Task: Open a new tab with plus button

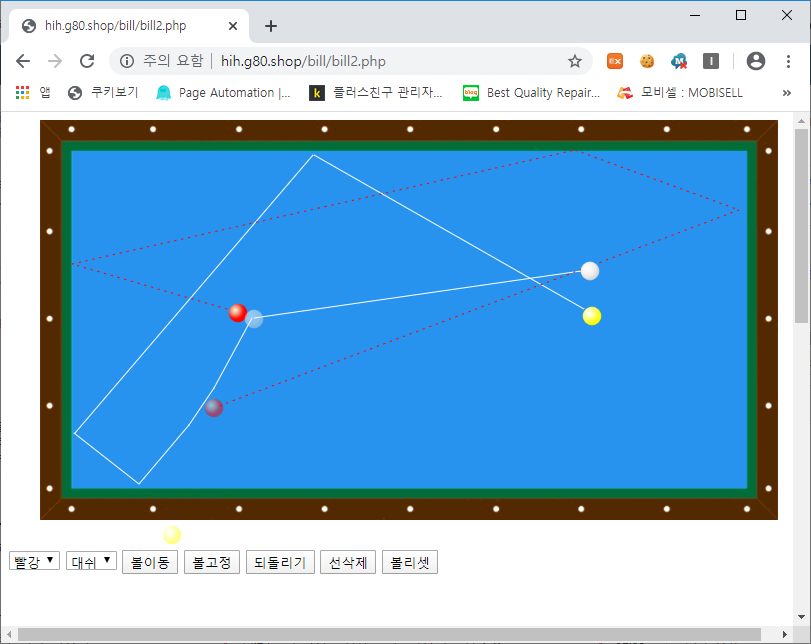Action: [271, 26]
